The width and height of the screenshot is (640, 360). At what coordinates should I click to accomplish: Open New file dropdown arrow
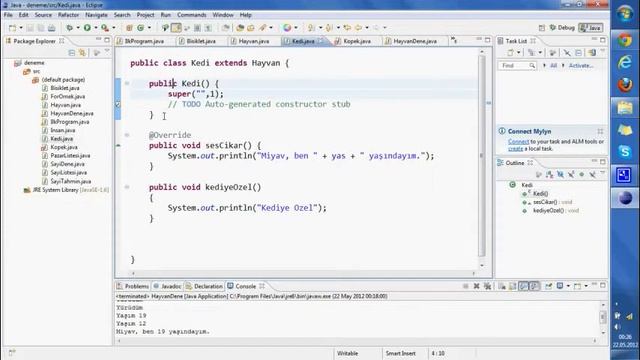click(21, 28)
